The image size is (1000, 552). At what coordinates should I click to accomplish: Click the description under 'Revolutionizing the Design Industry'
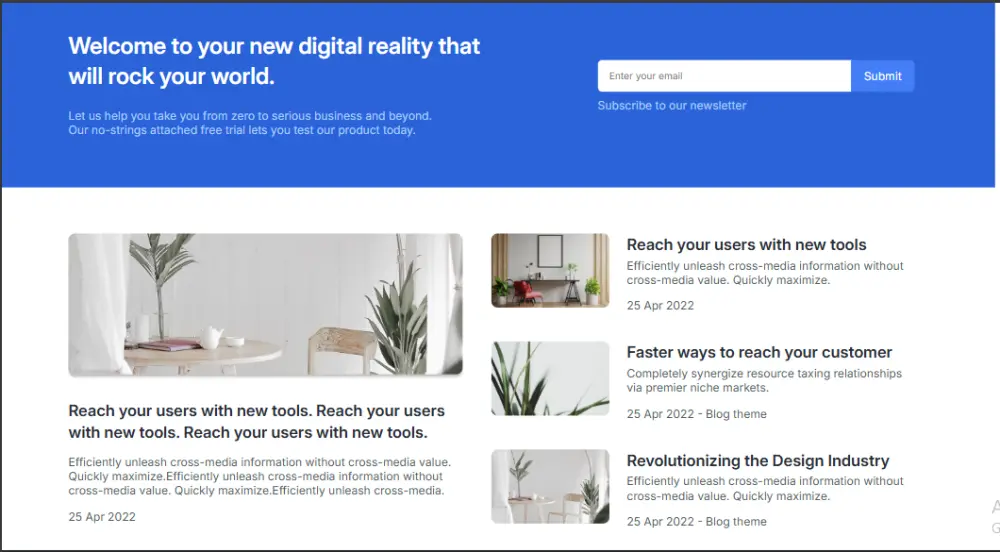pos(765,488)
